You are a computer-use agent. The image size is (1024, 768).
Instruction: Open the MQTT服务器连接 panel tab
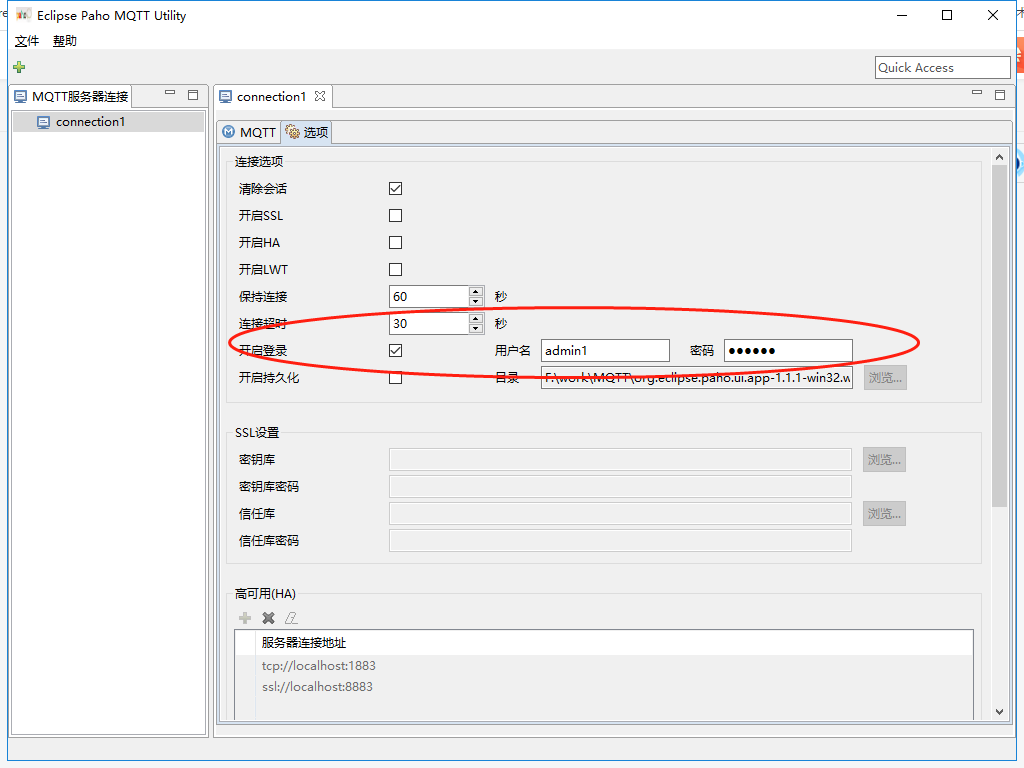72,97
